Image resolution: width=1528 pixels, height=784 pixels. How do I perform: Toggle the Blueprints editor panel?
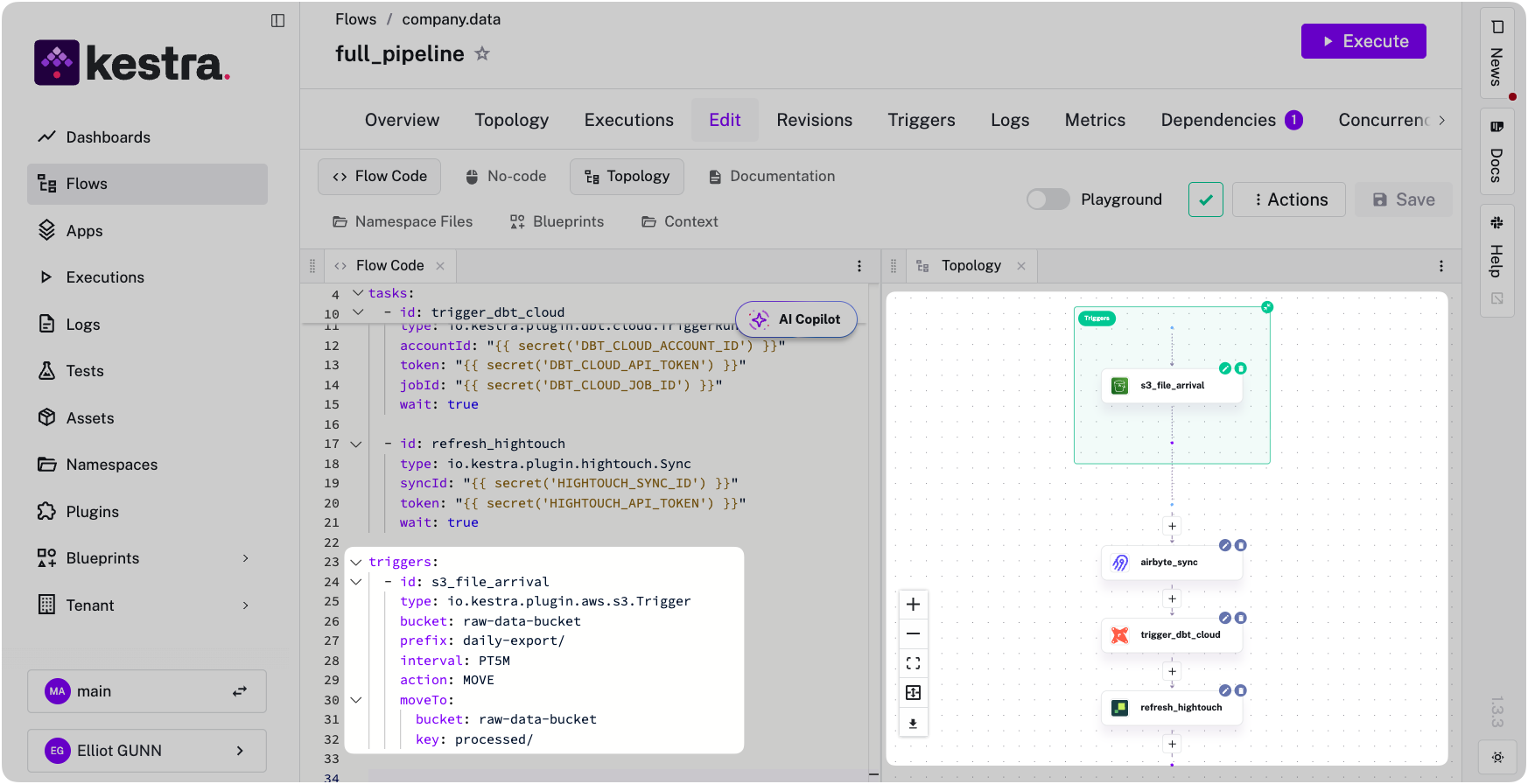557,222
